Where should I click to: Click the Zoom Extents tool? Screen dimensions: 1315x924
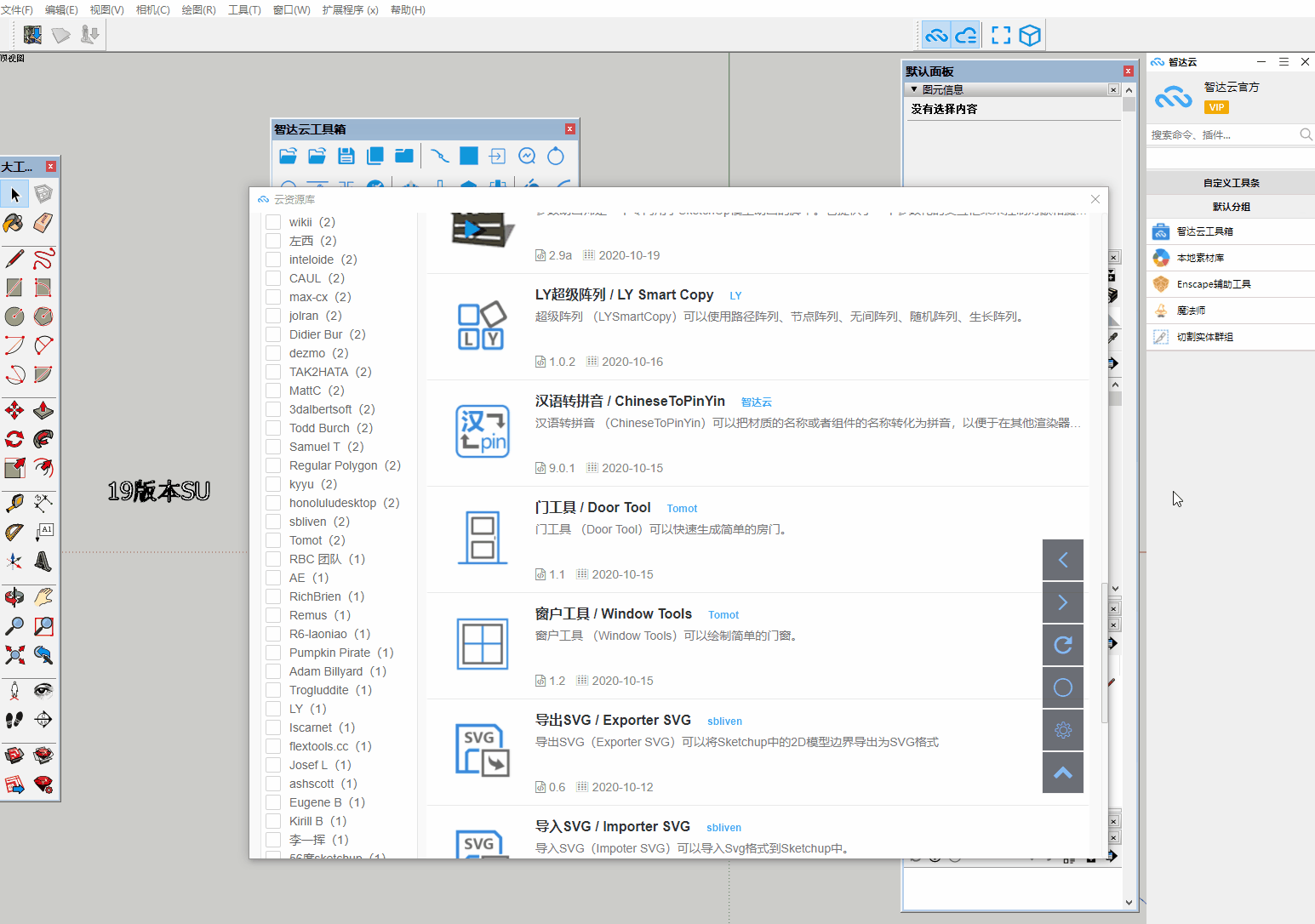click(14, 654)
